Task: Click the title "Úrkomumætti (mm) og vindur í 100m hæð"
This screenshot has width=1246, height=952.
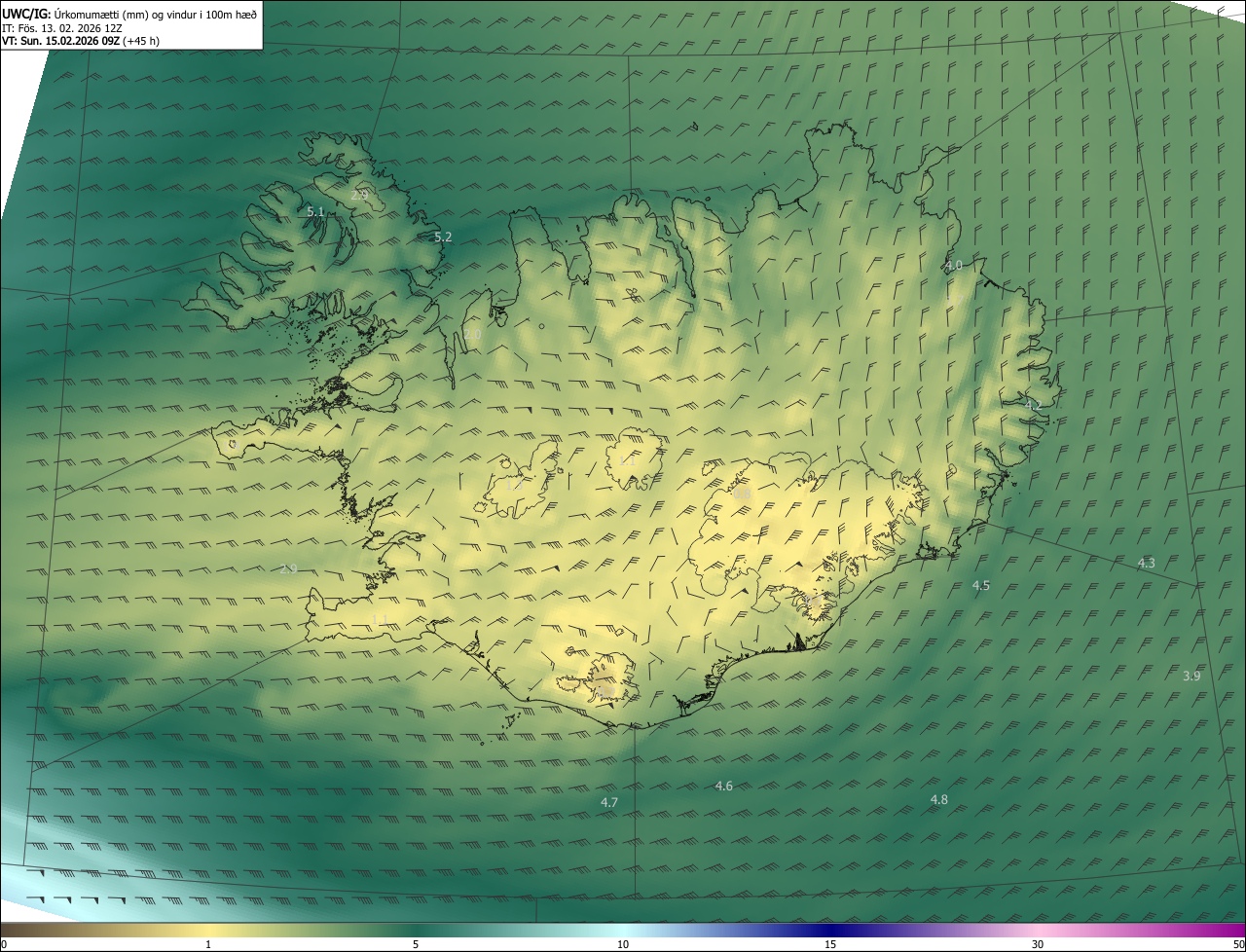Action: point(155,14)
